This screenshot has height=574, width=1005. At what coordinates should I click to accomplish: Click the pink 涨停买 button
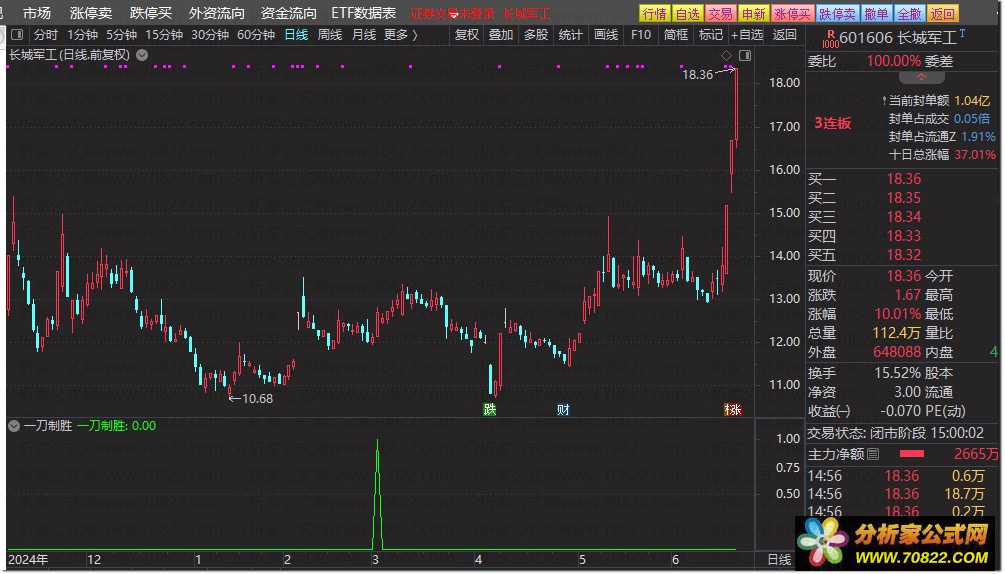[793, 13]
